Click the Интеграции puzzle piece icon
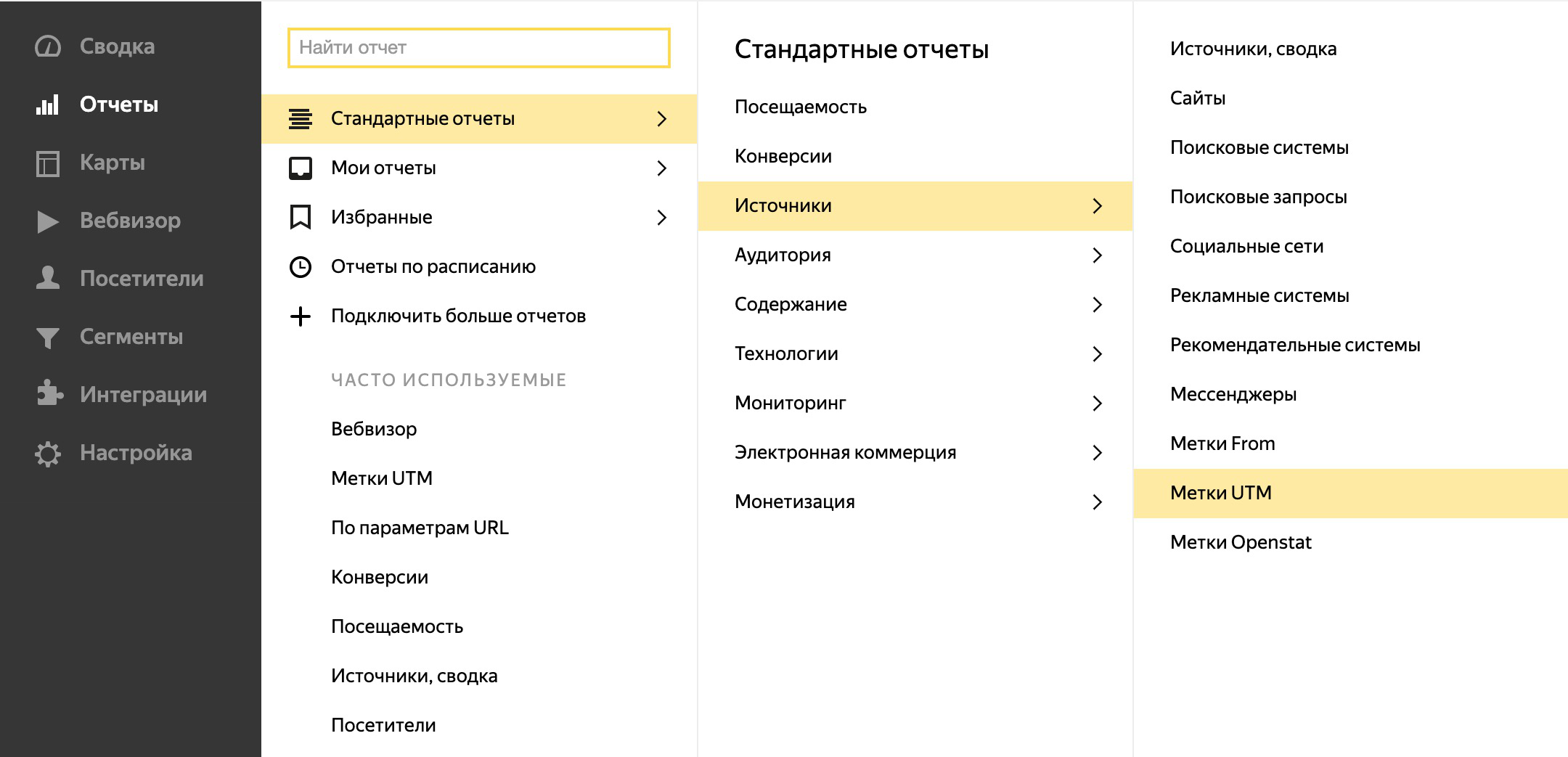 coord(49,394)
